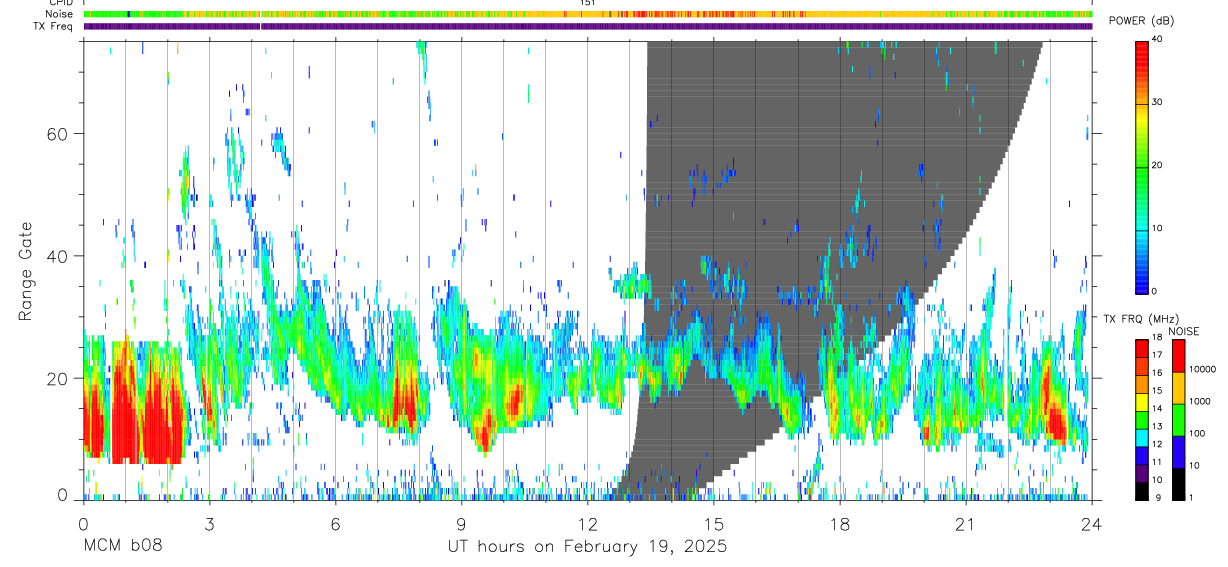Click the Range Gate y-axis title
1228x567 pixels.
point(27,271)
